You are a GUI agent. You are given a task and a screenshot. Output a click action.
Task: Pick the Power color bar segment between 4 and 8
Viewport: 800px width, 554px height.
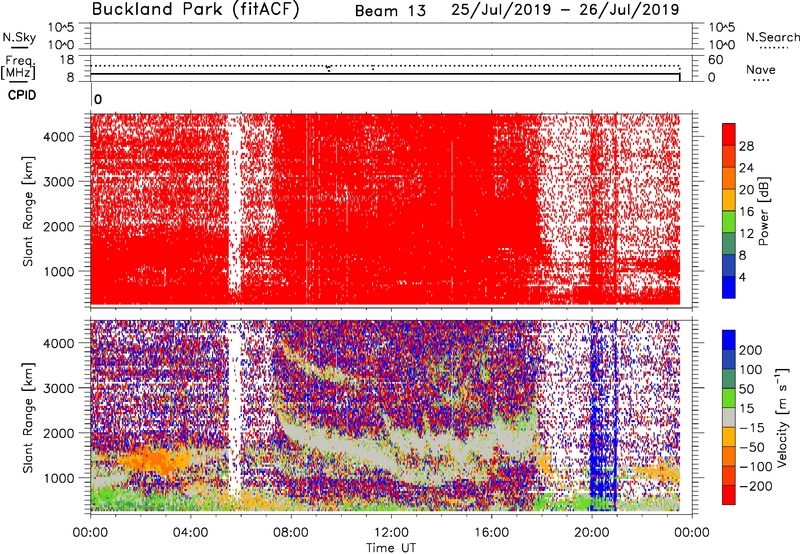729,265
